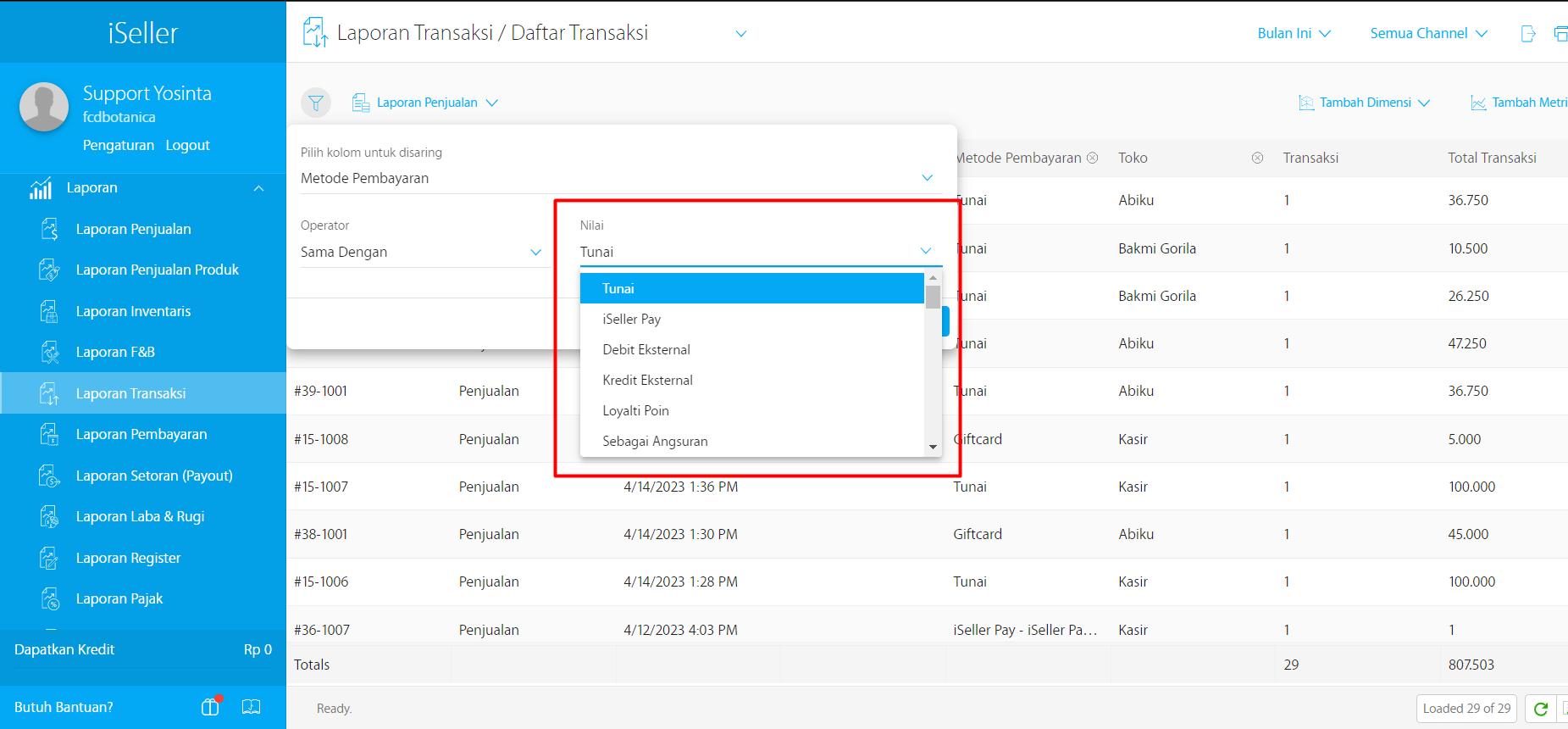Choose Kredit Eksternal option
The height and width of the screenshot is (729, 1568).
(647, 380)
